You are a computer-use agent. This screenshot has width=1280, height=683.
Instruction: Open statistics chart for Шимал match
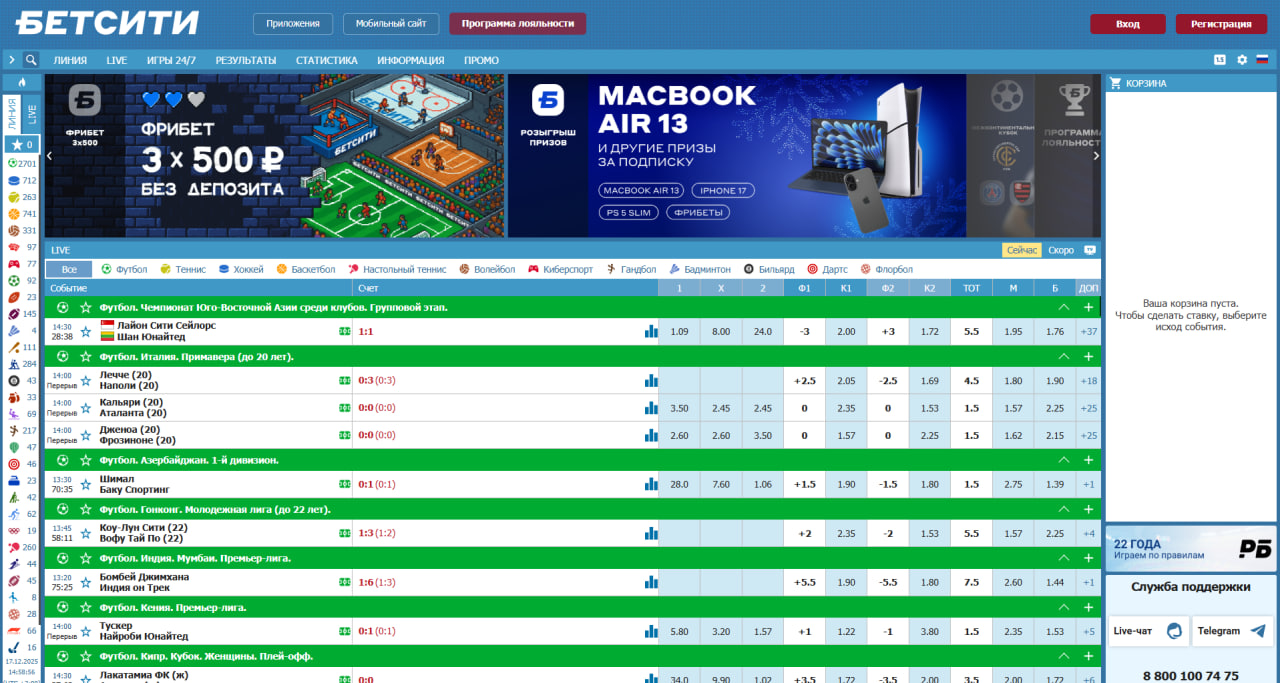(x=651, y=484)
